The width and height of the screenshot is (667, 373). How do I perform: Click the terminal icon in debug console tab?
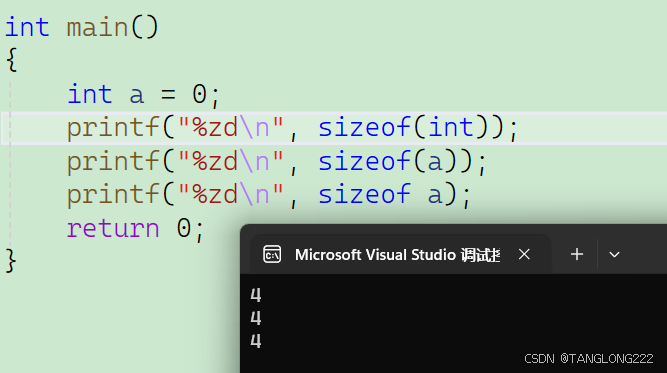click(x=272, y=254)
